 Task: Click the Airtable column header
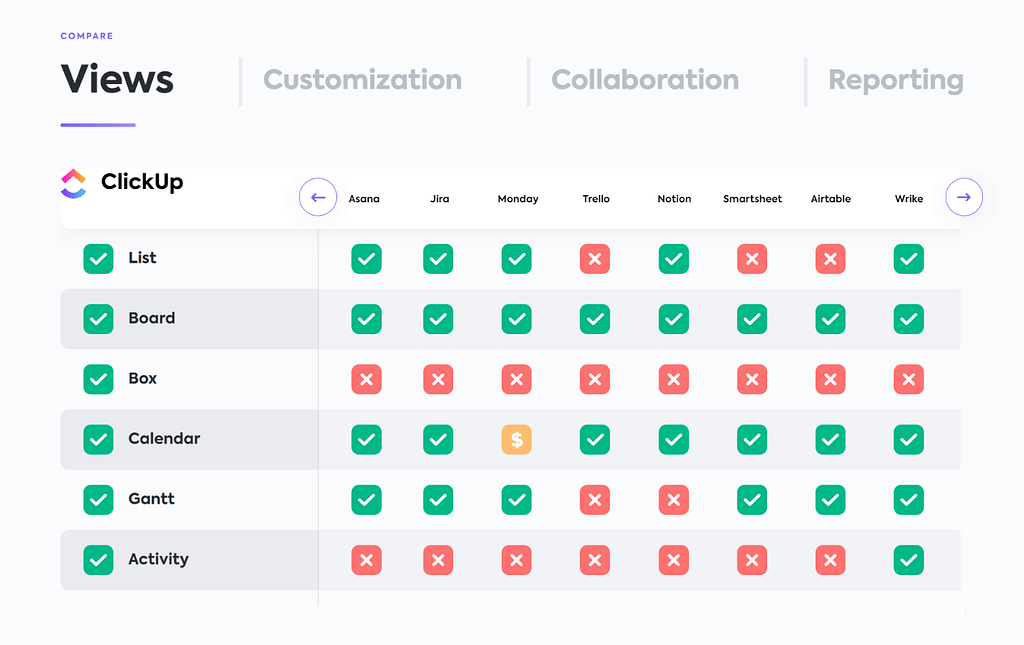pos(831,198)
